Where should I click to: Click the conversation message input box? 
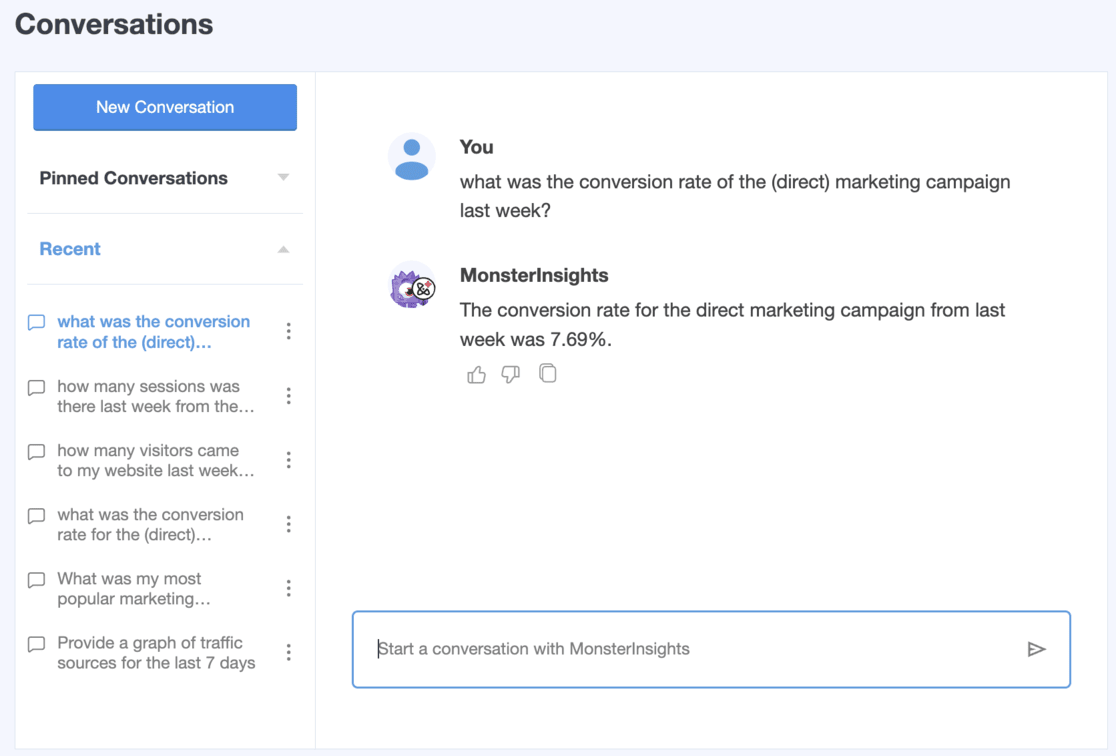click(x=700, y=649)
